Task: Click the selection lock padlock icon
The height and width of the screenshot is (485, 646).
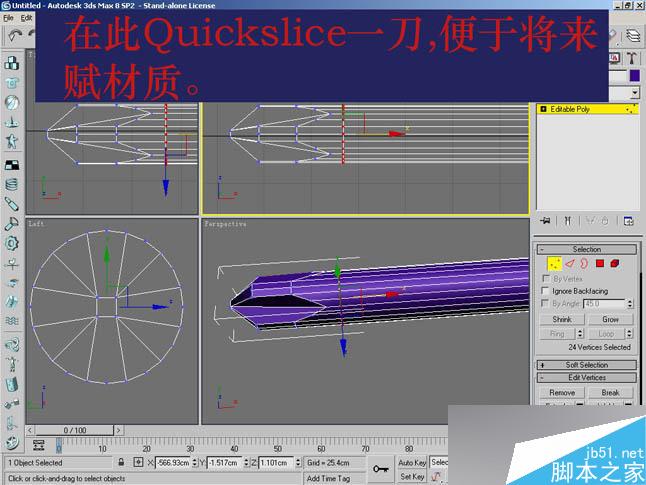Action: pos(121,462)
